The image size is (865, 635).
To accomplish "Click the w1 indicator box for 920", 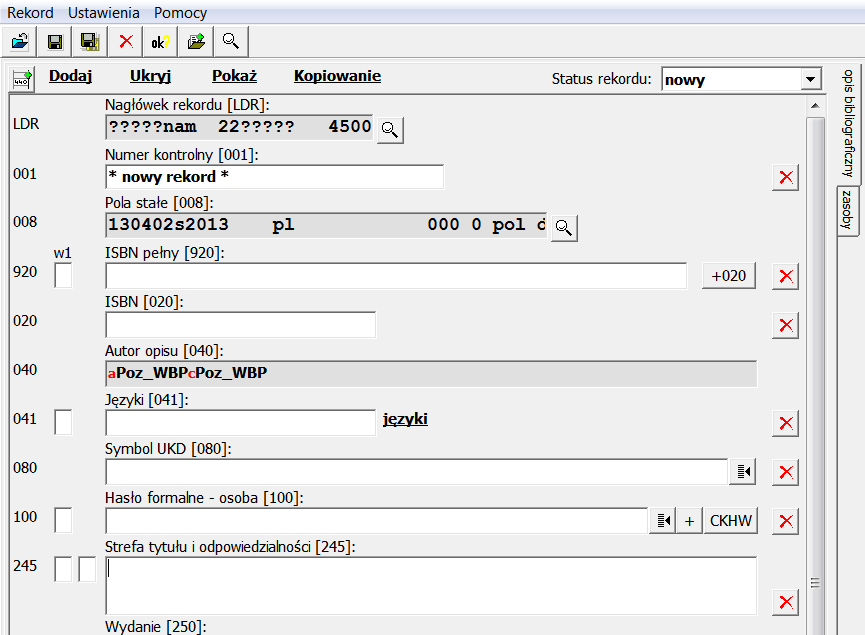I will 63,275.
